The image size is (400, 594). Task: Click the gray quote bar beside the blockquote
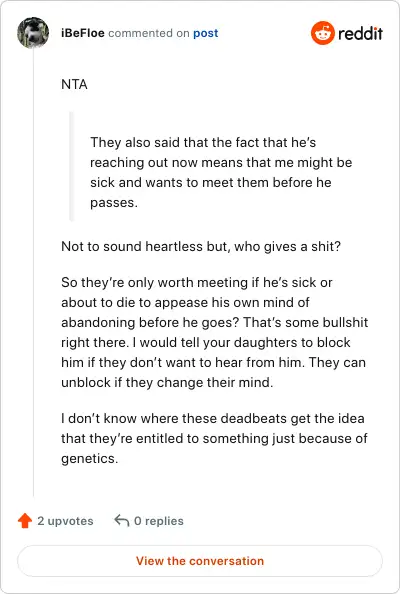71,166
